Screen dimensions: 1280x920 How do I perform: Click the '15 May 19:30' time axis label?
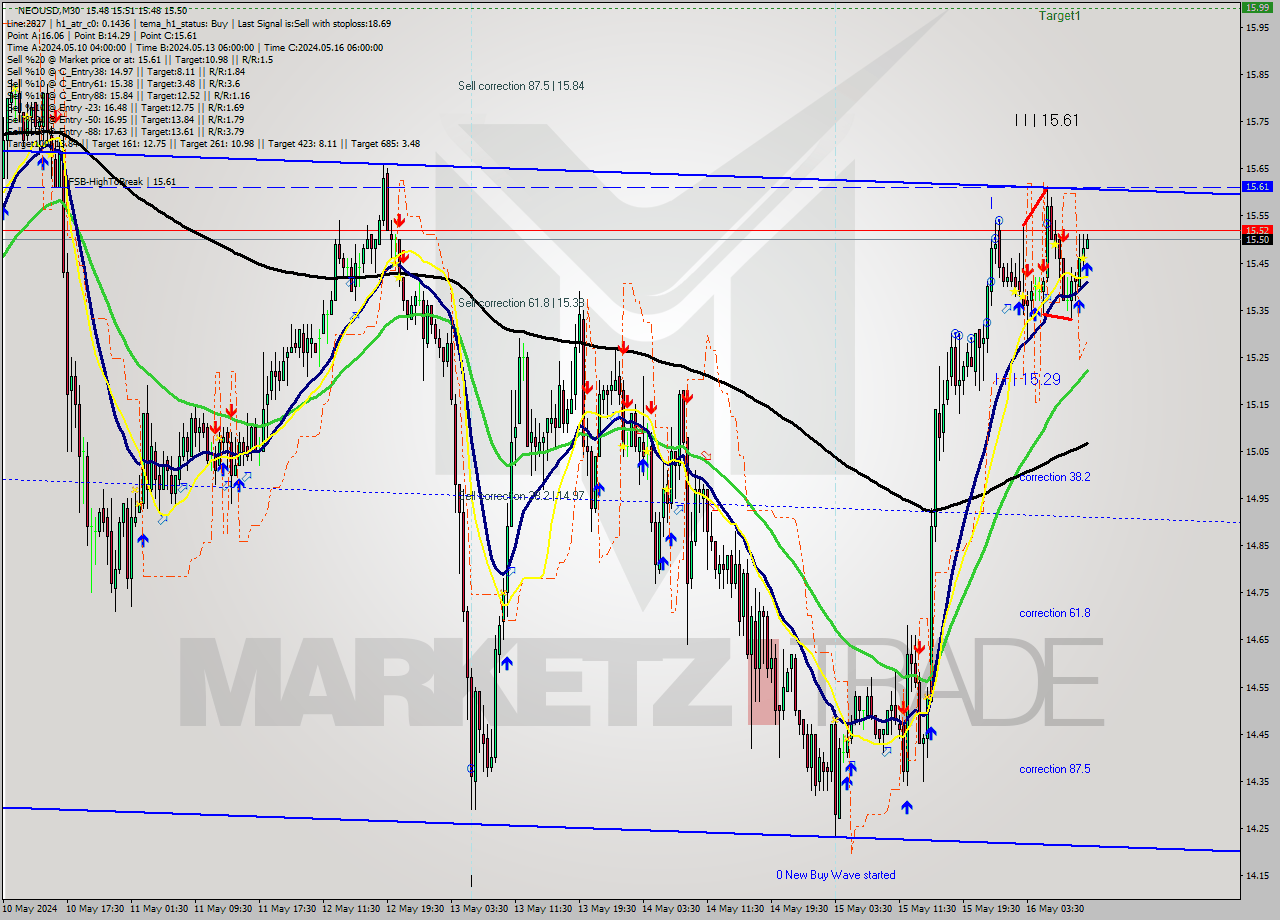pos(992,909)
